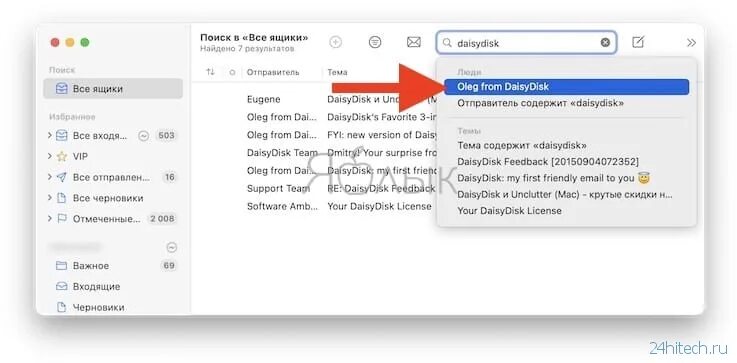Click the Важное folder icon
Viewport: 737px width, 363px height.
62,266
